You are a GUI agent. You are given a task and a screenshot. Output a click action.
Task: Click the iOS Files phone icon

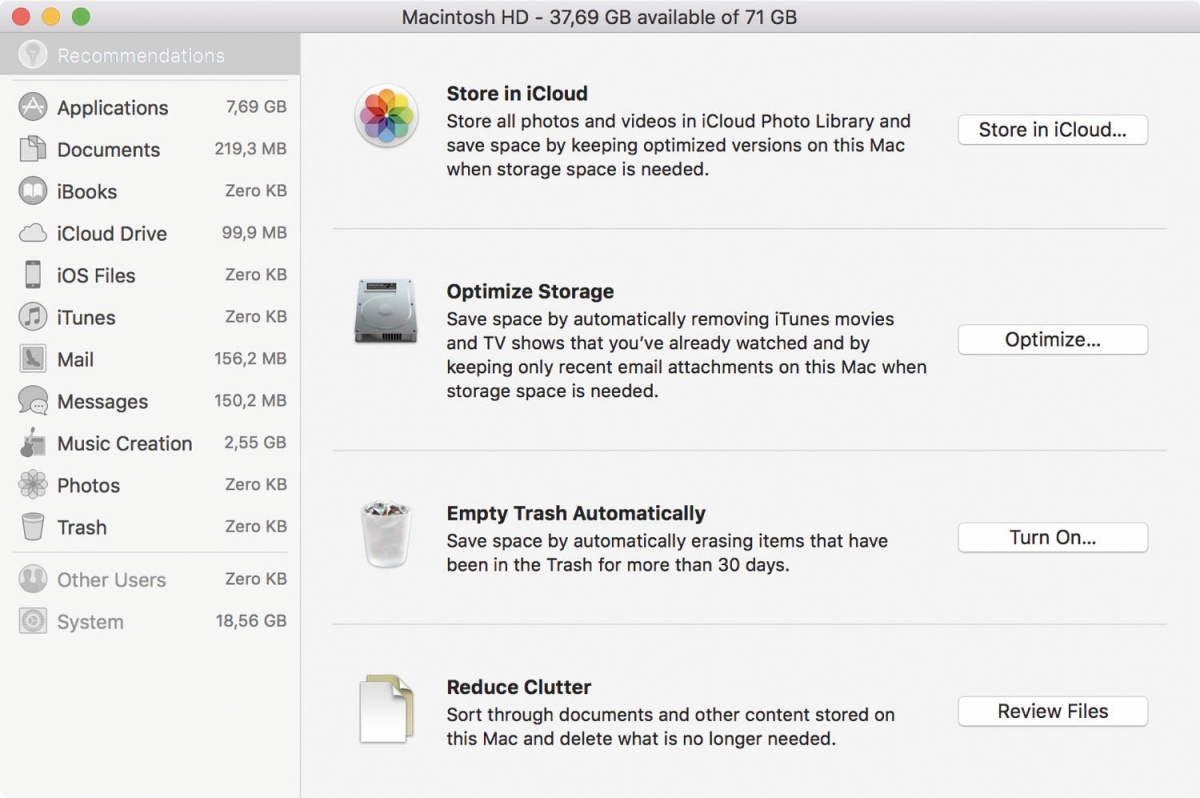coord(34,275)
